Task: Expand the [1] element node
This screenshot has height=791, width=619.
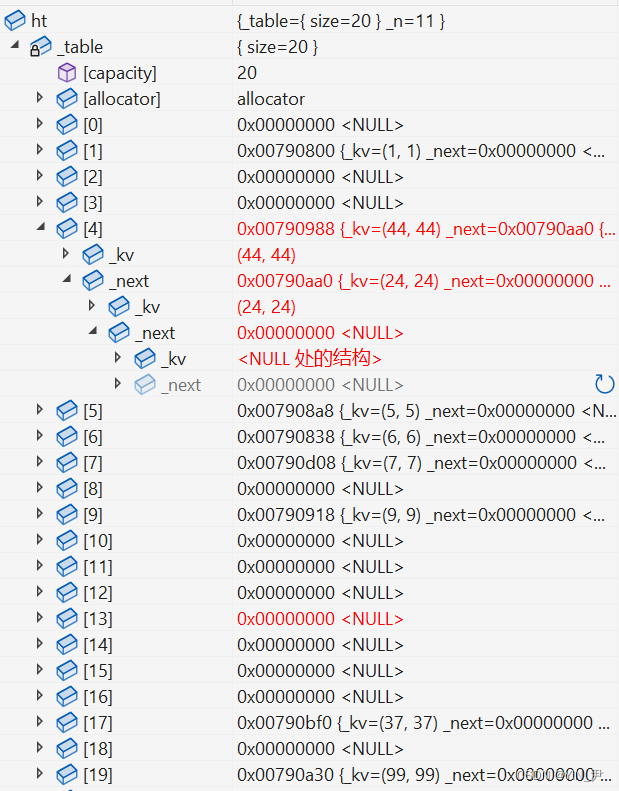Action: (40, 149)
